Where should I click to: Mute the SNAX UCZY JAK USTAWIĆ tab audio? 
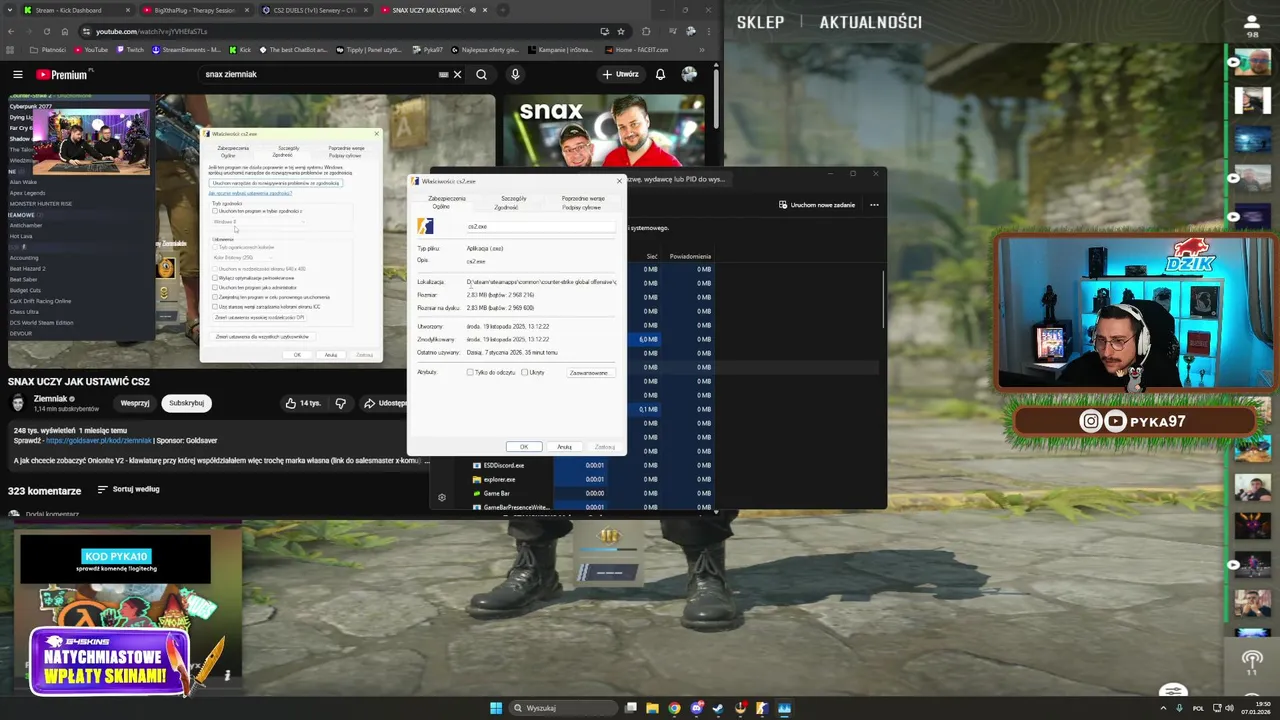(472, 10)
